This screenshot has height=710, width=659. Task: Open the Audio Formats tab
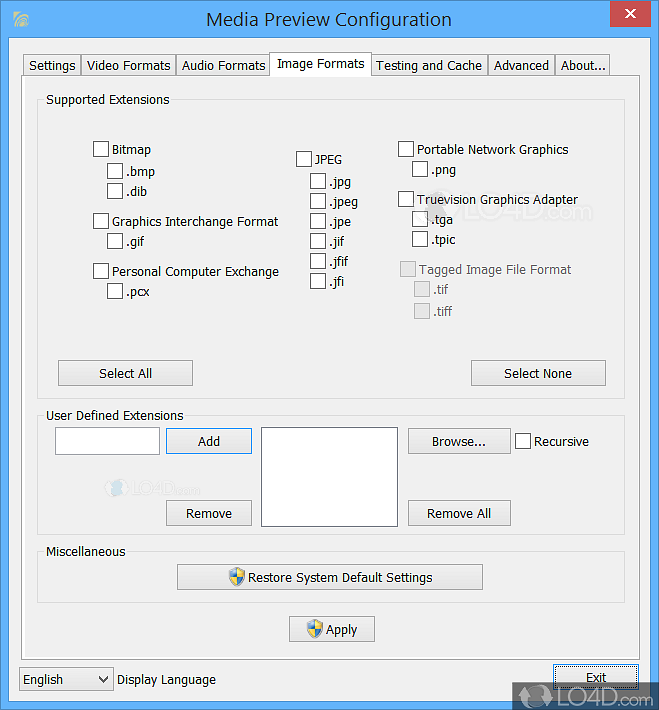click(x=223, y=65)
